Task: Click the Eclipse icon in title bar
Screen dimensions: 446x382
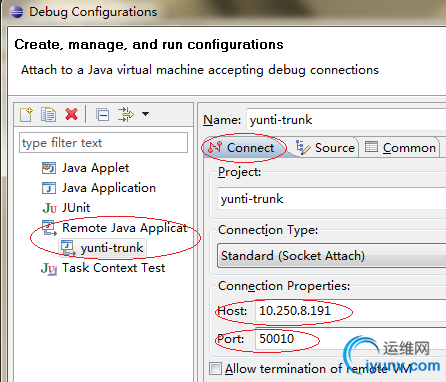Action: click(16, 12)
